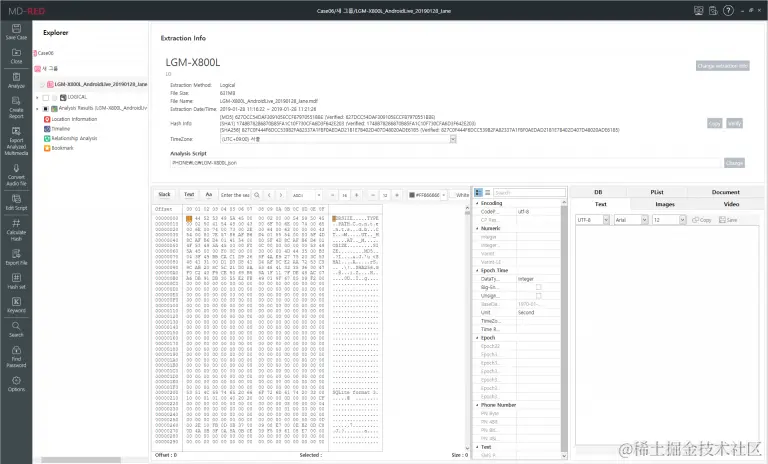
Task: Click Export Analyzed Multimedia icon
Action: 16,131
